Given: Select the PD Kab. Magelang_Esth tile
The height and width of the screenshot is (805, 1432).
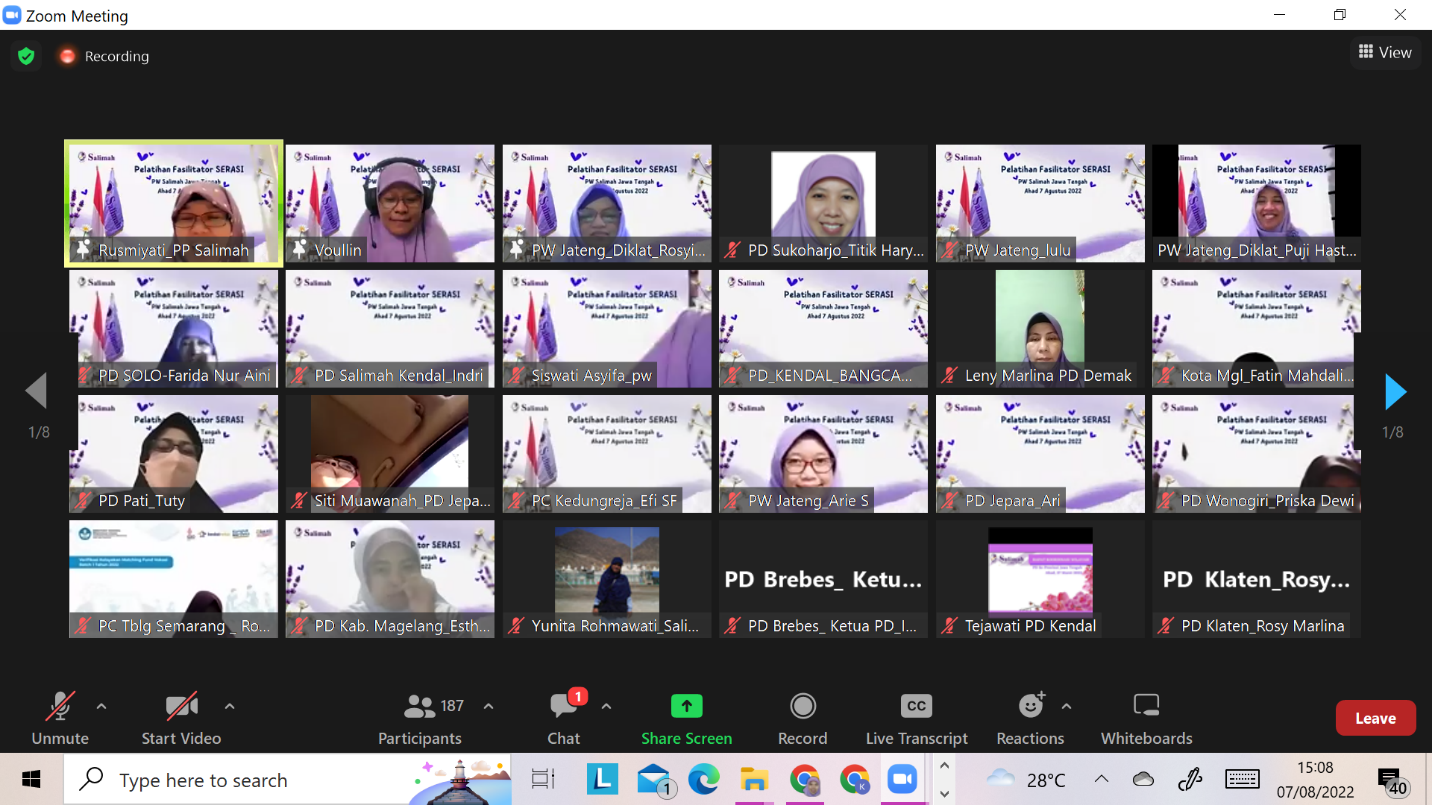Looking at the screenshot, I should (x=390, y=579).
